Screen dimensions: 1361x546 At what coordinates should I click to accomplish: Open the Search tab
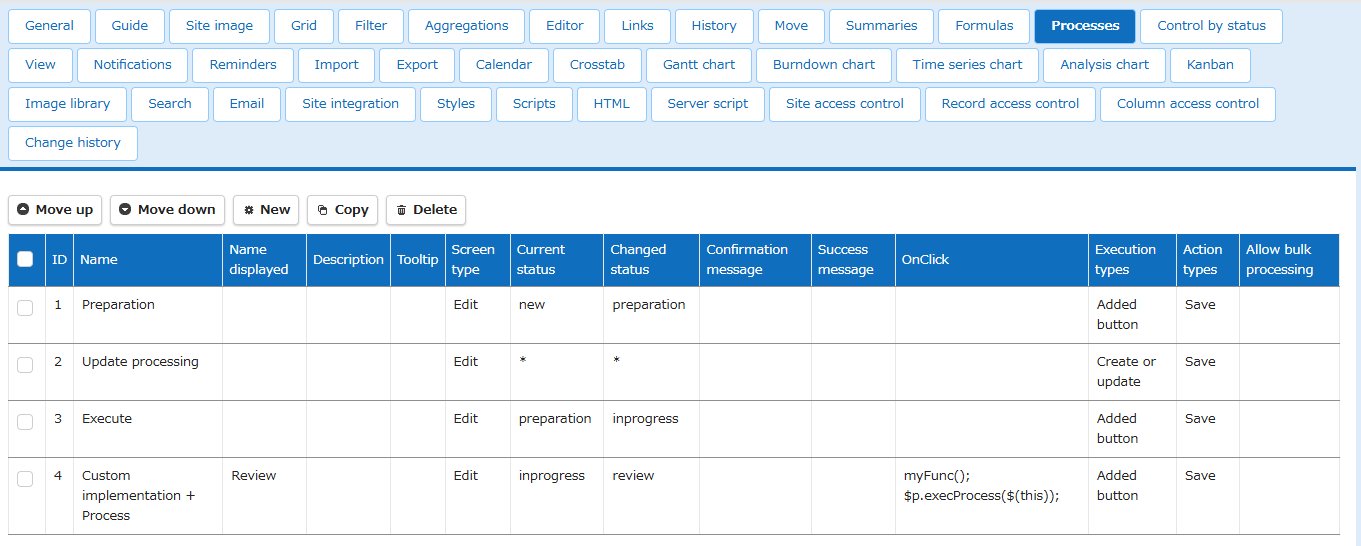(170, 104)
